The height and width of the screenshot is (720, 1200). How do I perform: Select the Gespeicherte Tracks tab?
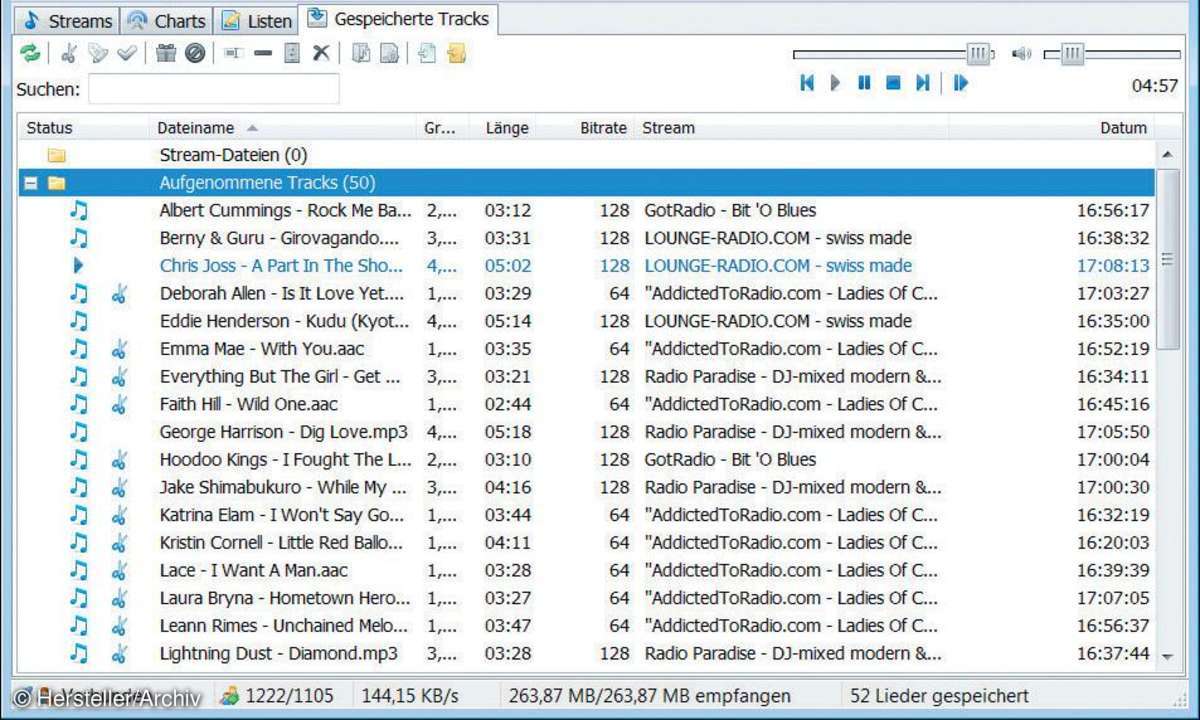coord(398,18)
